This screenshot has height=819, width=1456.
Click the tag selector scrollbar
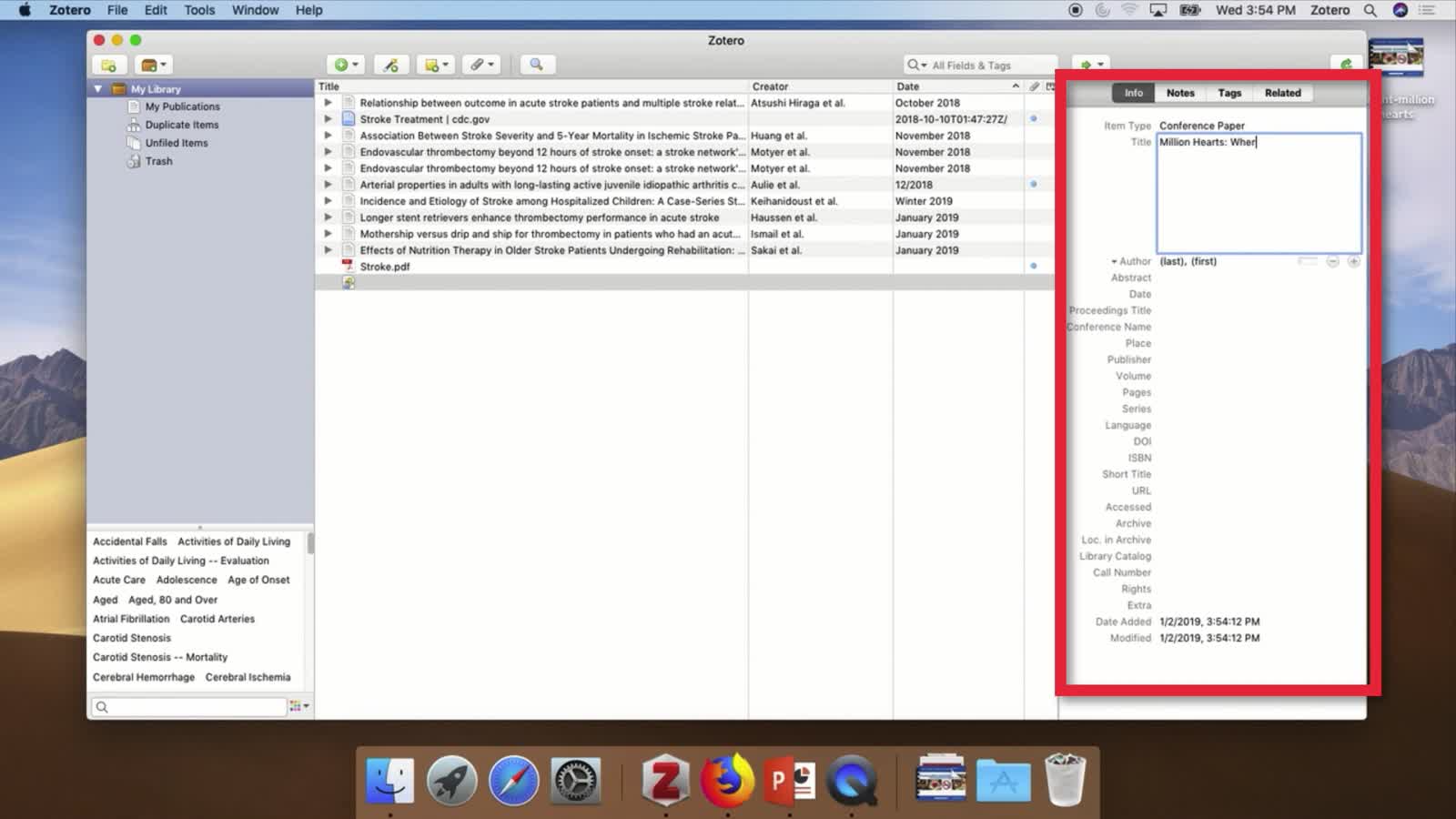310,543
